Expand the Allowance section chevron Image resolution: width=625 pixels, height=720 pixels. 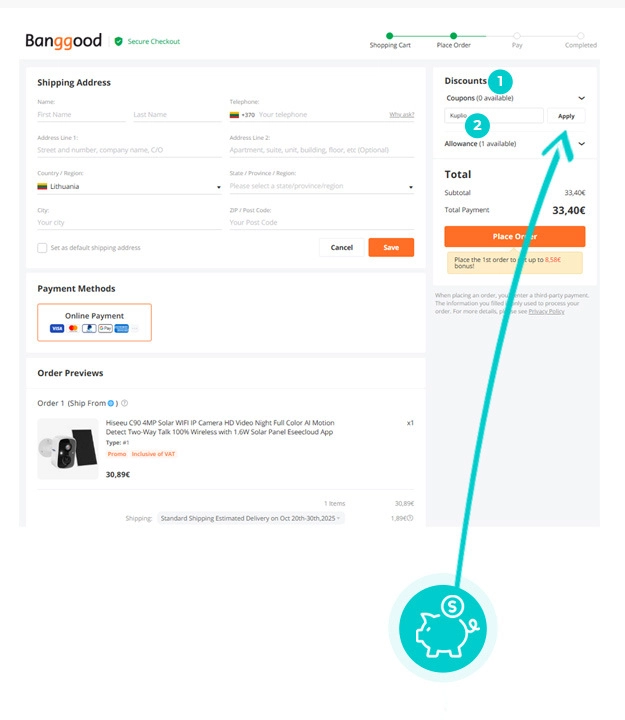(x=581, y=144)
